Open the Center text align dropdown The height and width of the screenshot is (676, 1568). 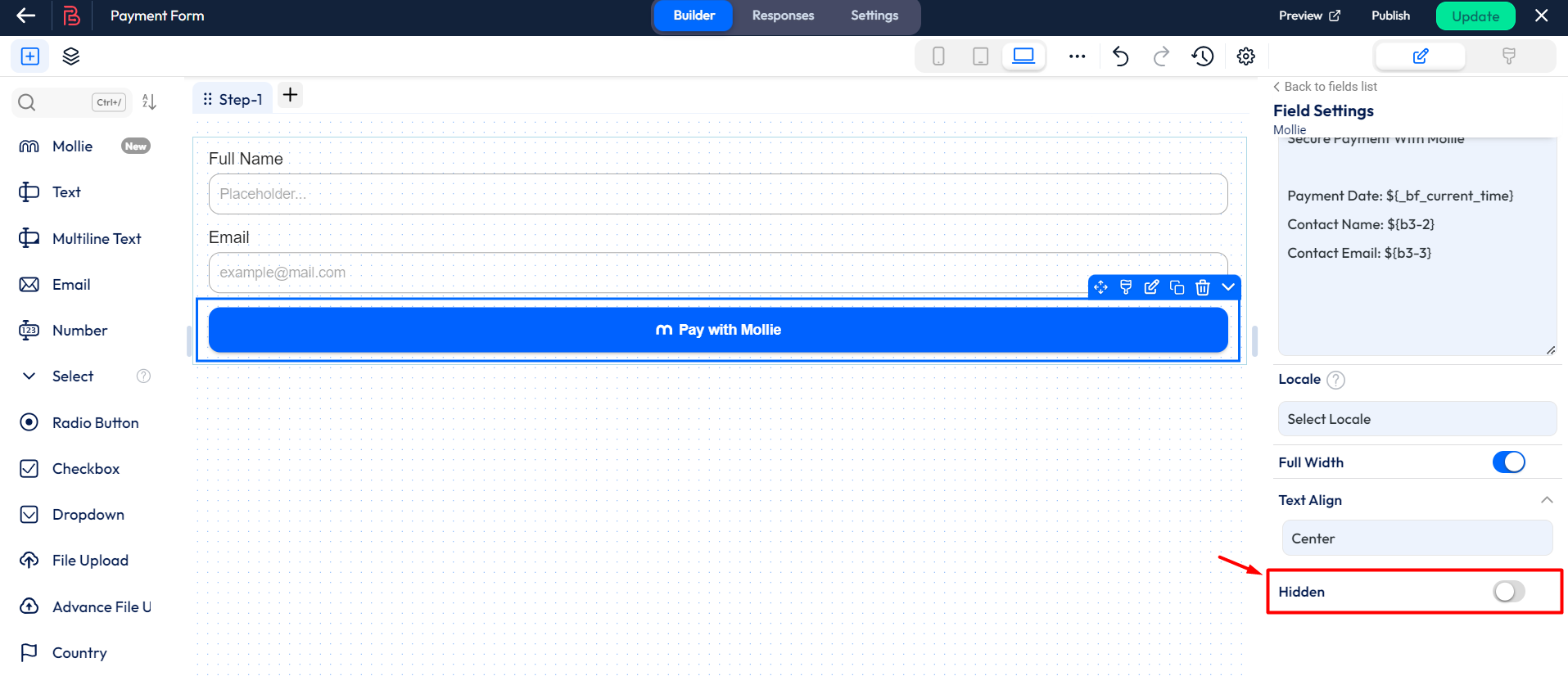click(x=1417, y=539)
